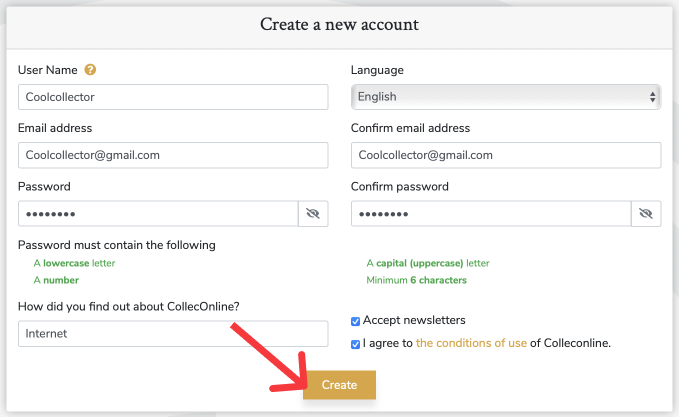Toggle Password field visibility eye icon
Screen dimensions: 679x417
pyautogui.click(x=313, y=213)
